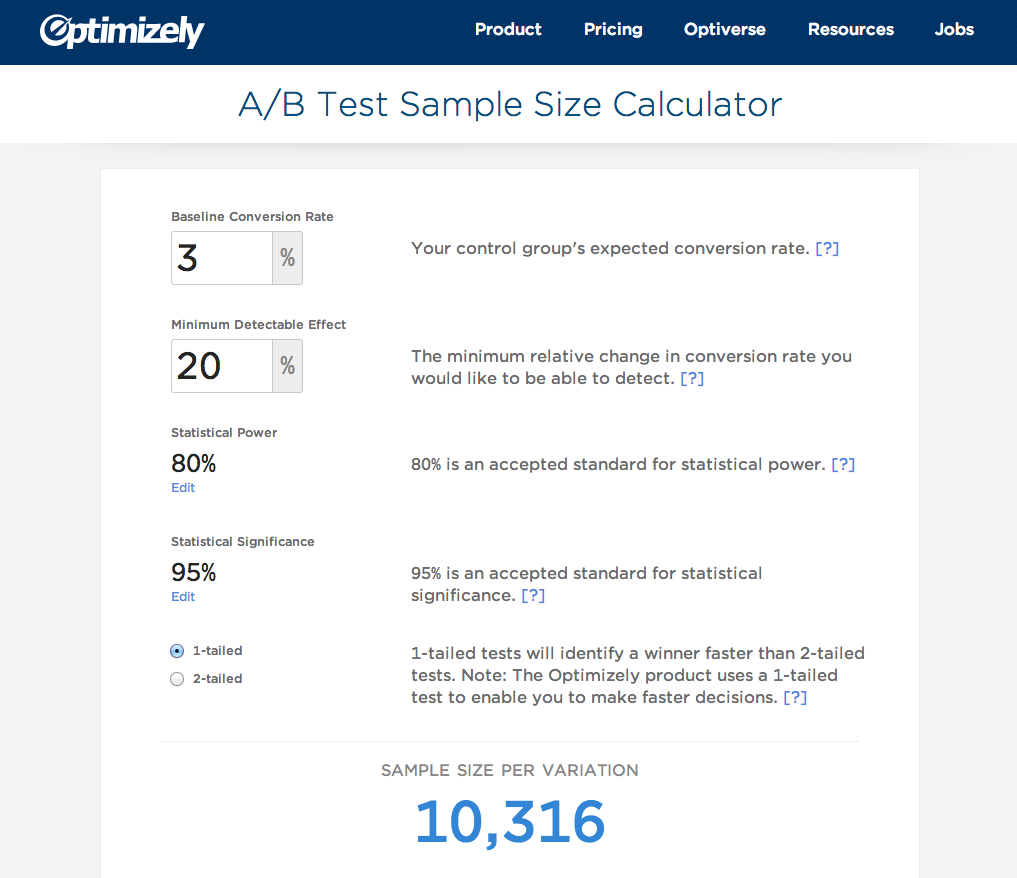
Task: Click the Baseline Conversion Rate input field
Action: (x=221, y=257)
